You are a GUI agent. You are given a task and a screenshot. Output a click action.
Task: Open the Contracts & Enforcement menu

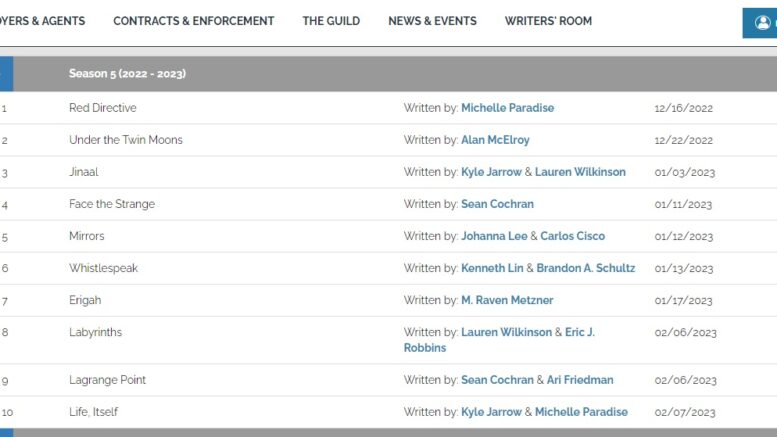coord(194,21)
